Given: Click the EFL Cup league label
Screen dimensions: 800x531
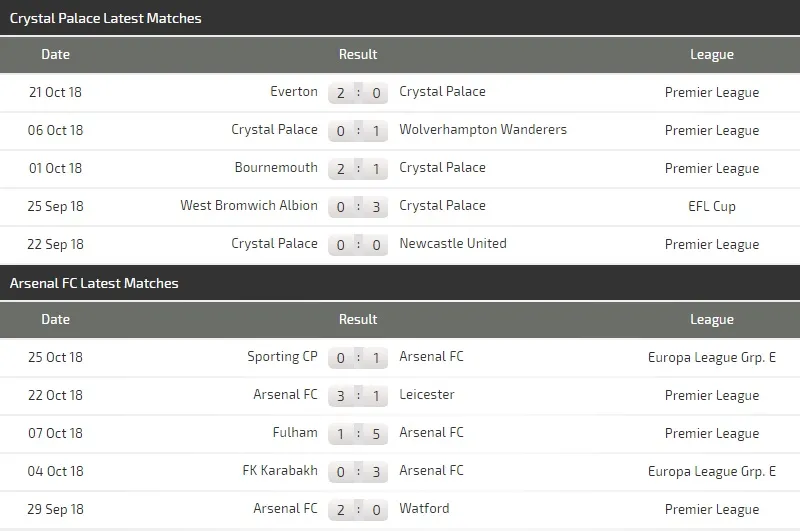Looking at the screenshot, I should (x=712, y=207).
